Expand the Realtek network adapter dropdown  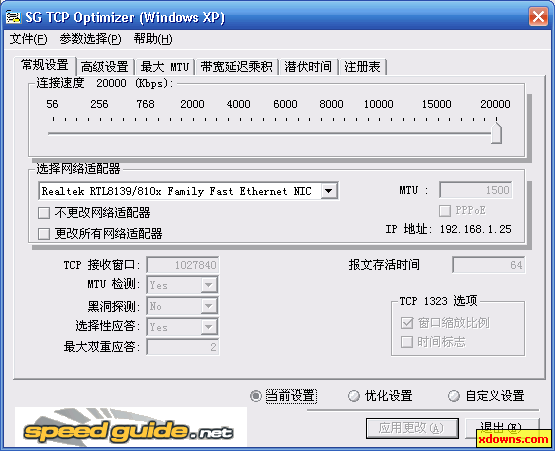[329, 191]
